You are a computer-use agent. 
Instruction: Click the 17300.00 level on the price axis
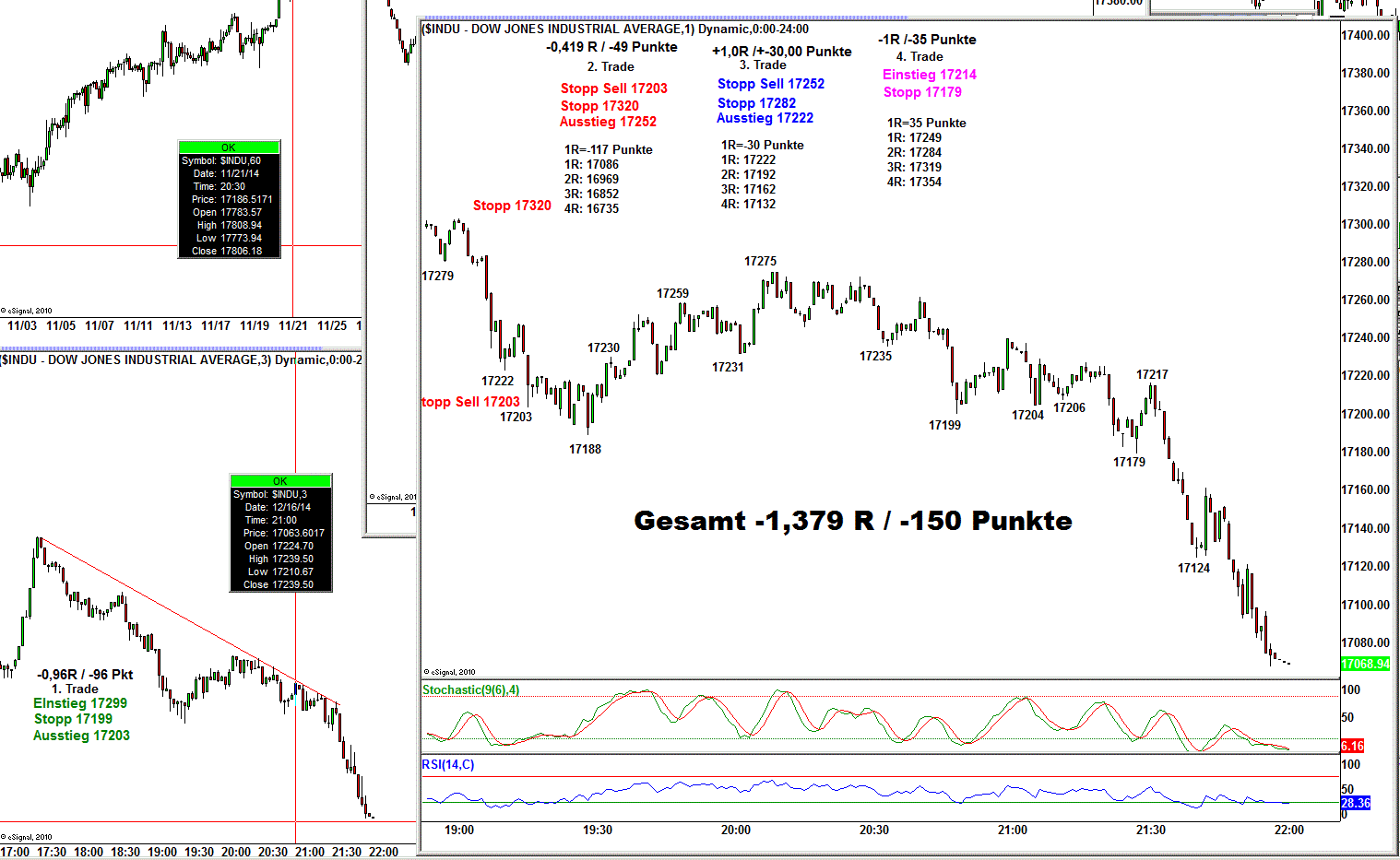coord(1365,224)
